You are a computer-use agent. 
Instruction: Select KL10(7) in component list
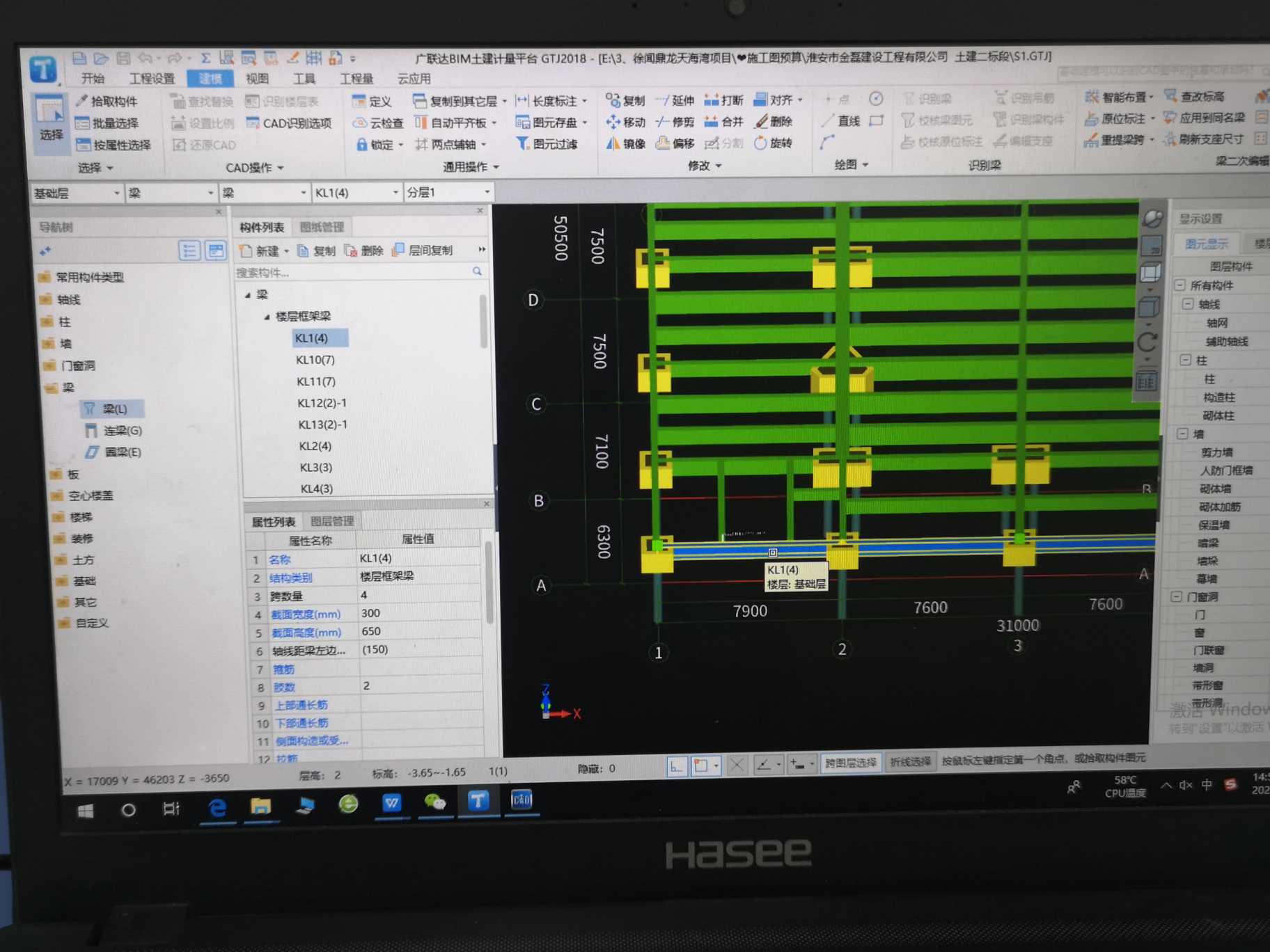tap(315, 360)
